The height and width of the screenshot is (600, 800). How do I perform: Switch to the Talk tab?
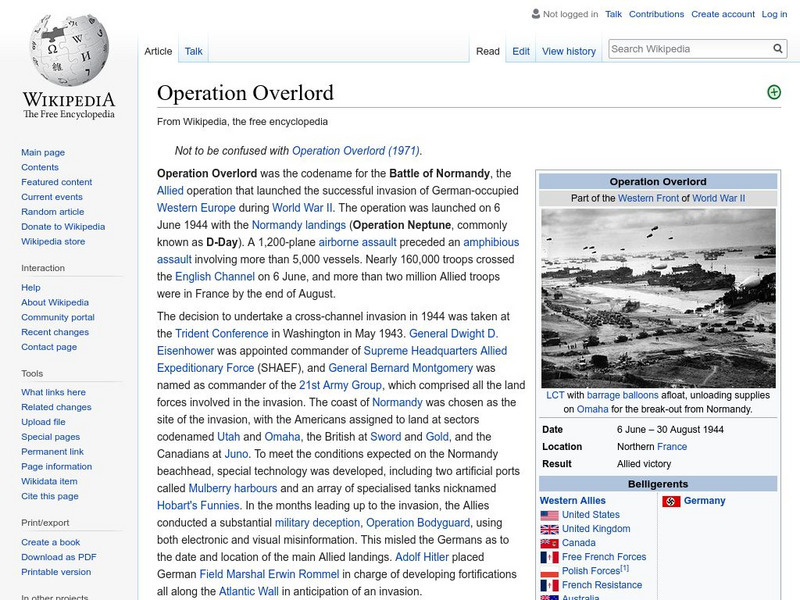coord(193,51)
